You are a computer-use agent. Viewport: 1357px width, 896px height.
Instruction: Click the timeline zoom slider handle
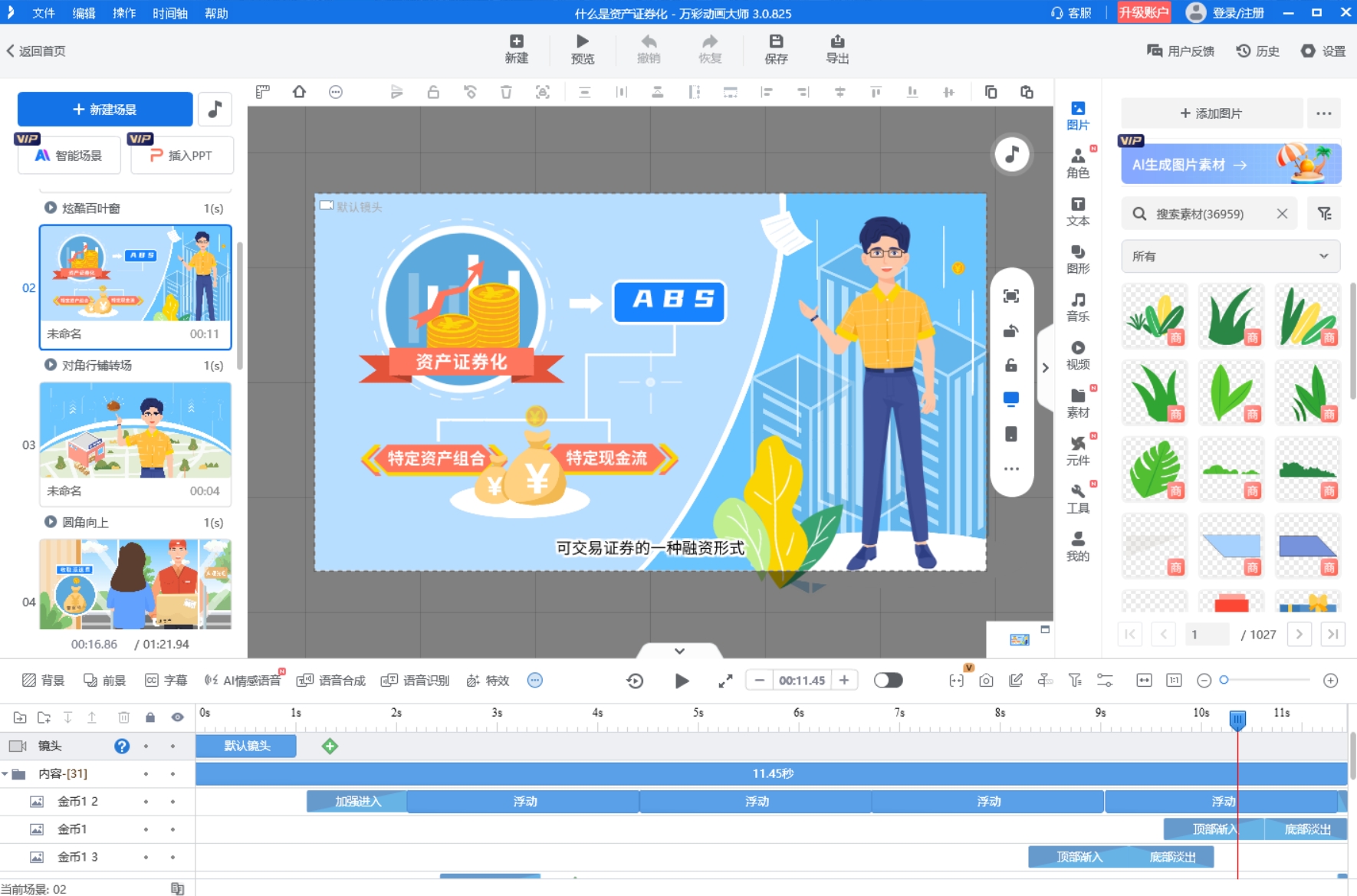click(1224, 680)
